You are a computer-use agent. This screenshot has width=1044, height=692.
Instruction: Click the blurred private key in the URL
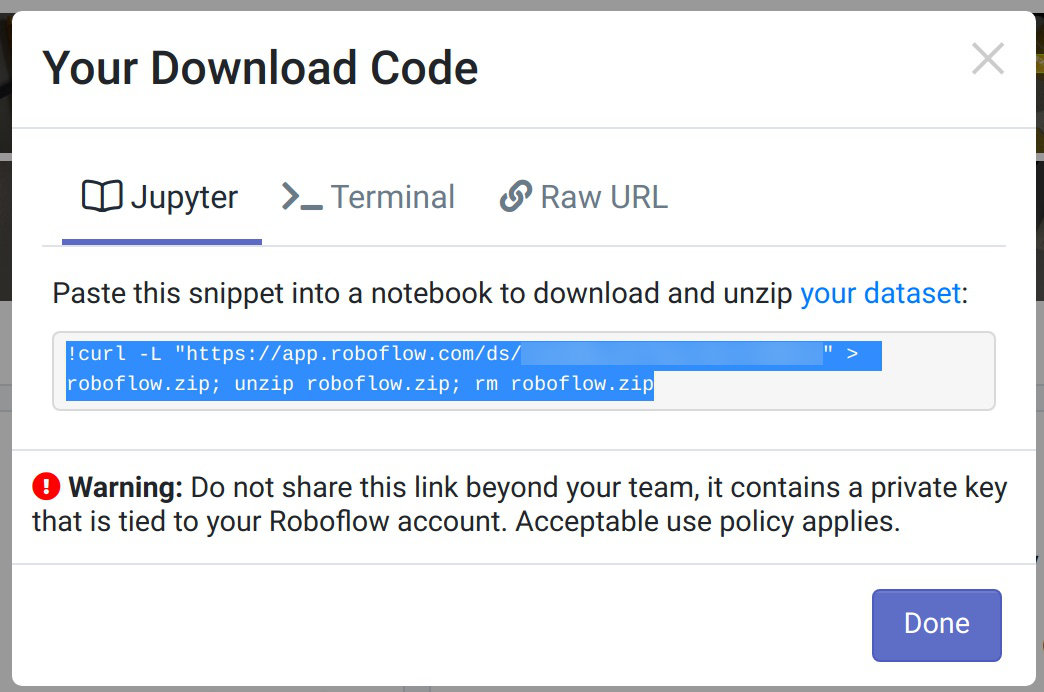672,354
